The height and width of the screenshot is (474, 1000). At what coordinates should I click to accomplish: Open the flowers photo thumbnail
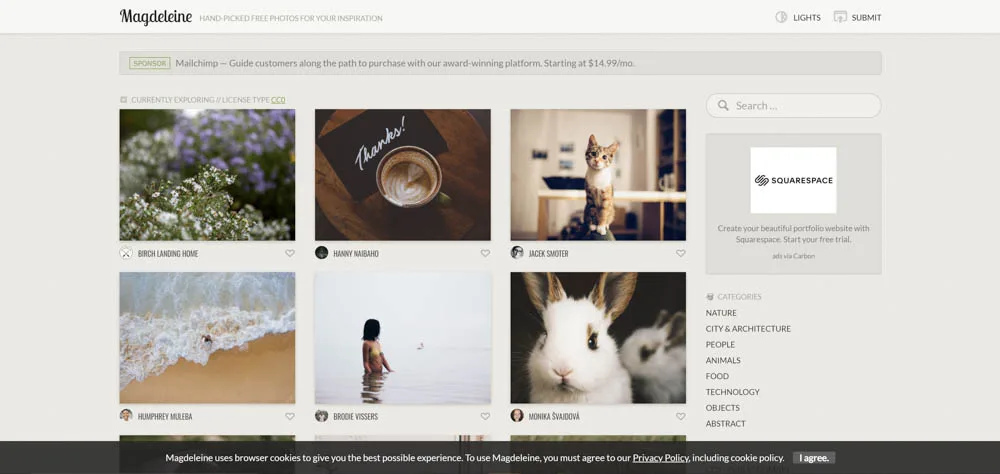207,175
